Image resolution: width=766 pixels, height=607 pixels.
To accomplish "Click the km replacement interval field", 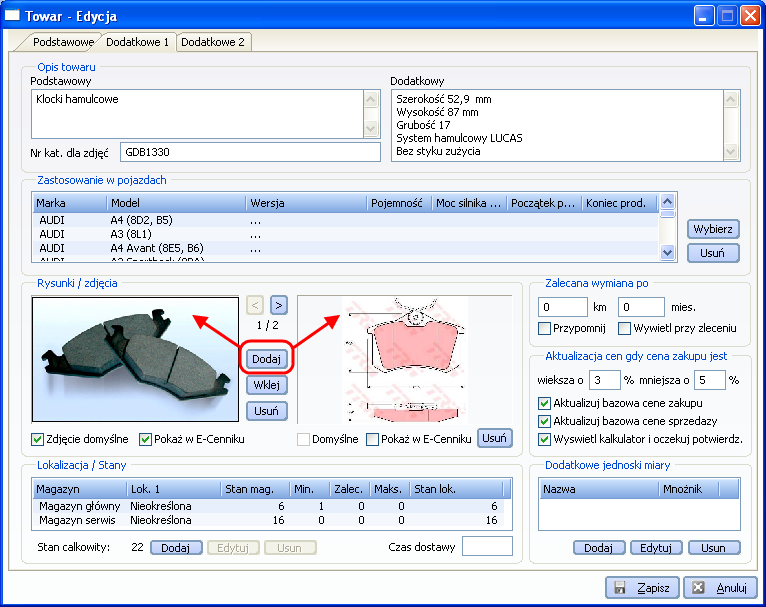I will 562,307.
